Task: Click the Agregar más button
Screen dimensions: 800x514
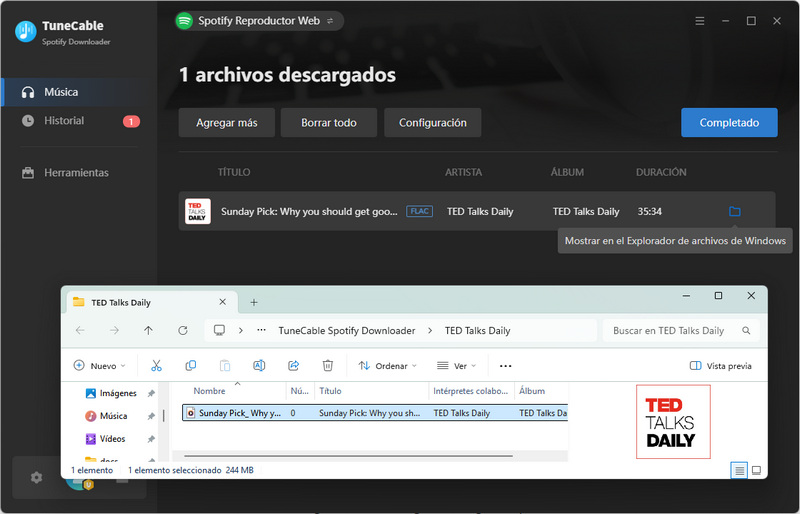Action: coord(227,123)
